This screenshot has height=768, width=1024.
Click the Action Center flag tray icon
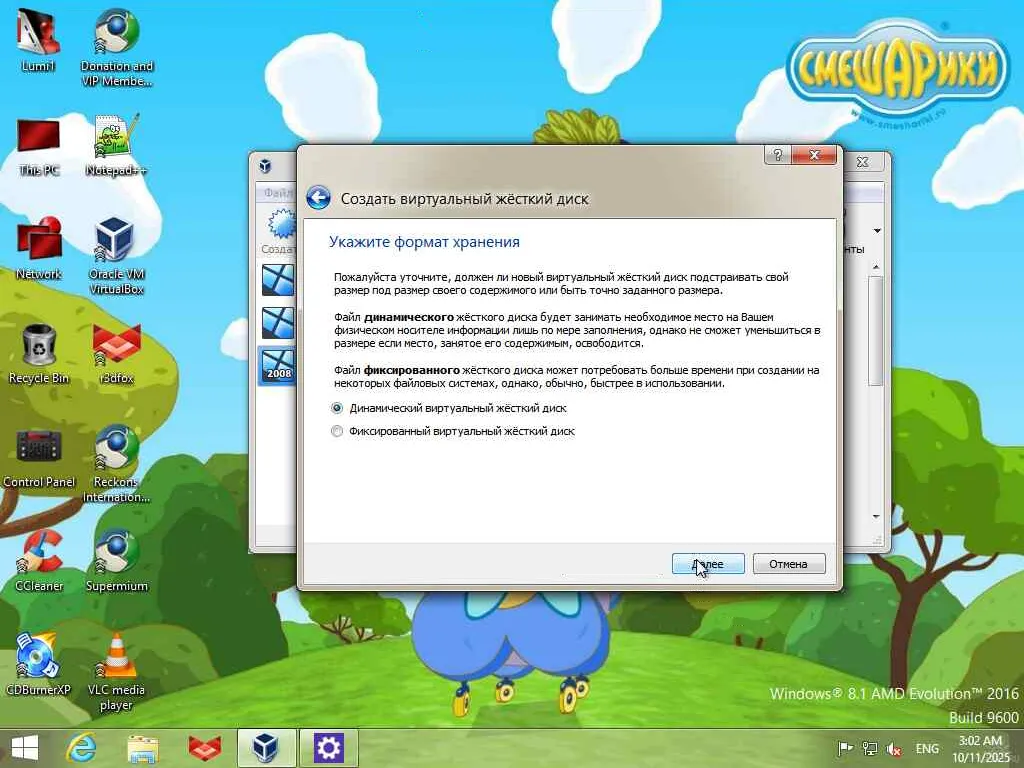coord(845,748)
